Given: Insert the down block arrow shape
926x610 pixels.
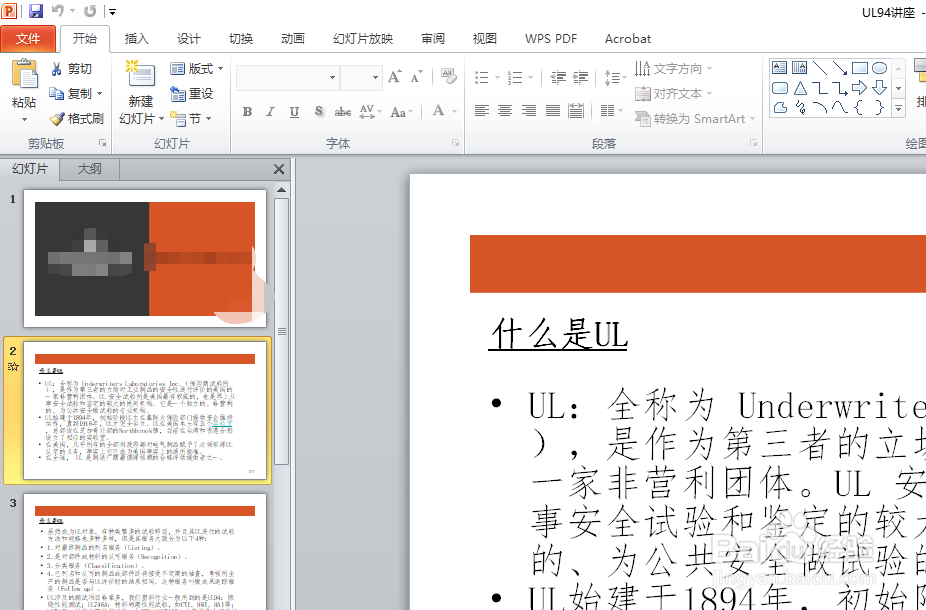Looking at the screenshot, I should tap(880, 88).
